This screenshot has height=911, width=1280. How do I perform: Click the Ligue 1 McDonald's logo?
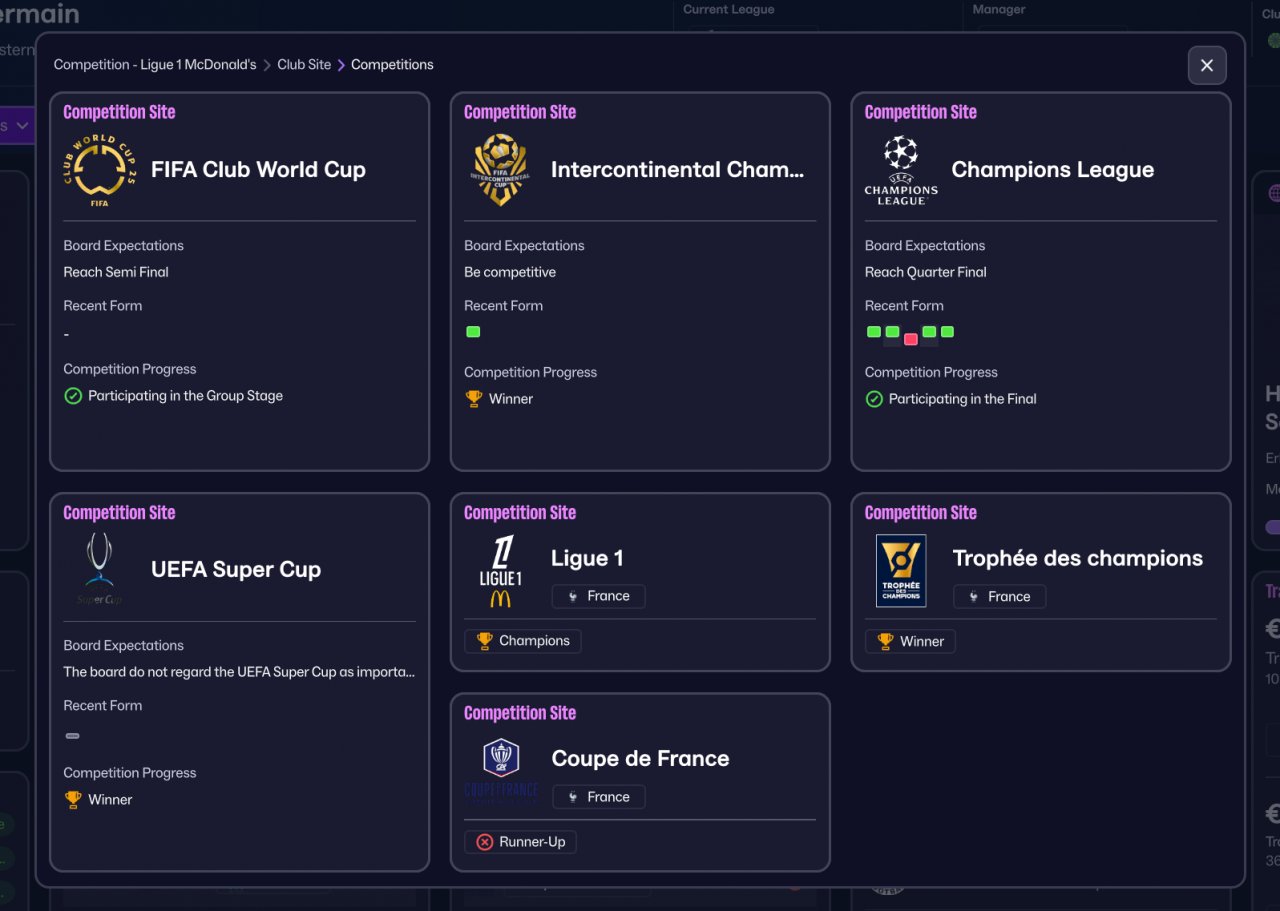point(500,570)
